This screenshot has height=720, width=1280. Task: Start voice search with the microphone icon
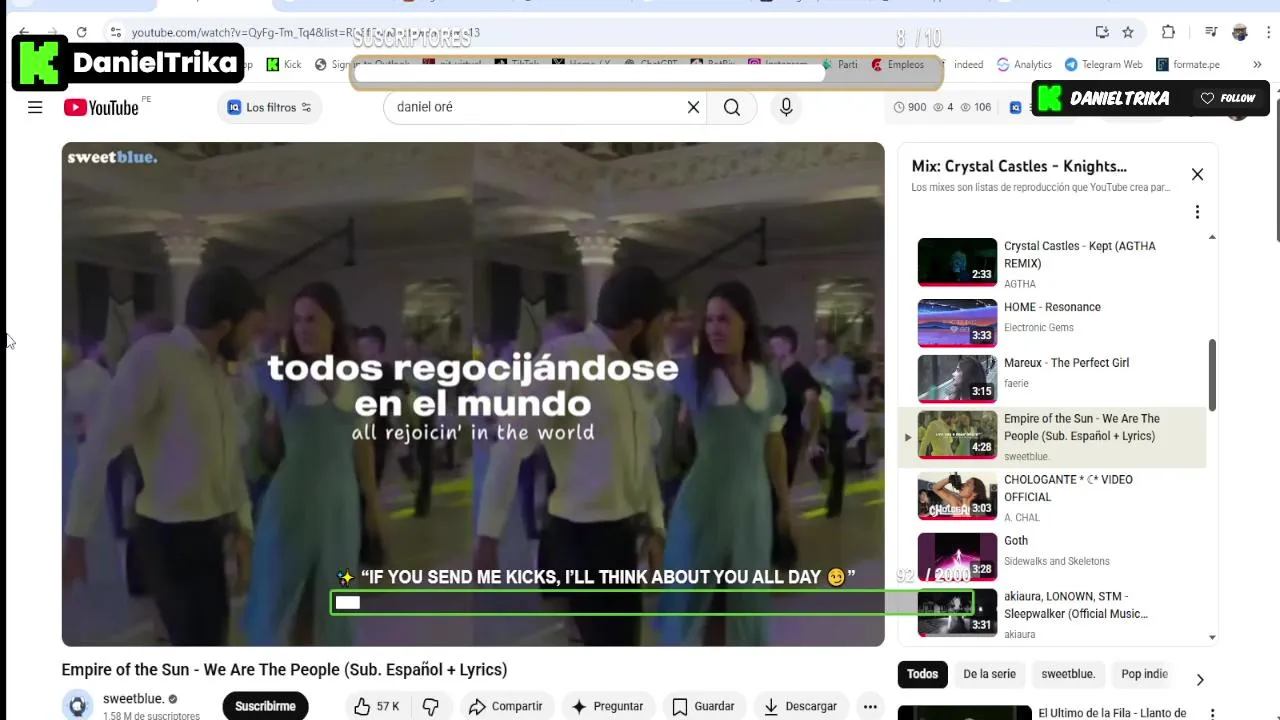[786, 107]
